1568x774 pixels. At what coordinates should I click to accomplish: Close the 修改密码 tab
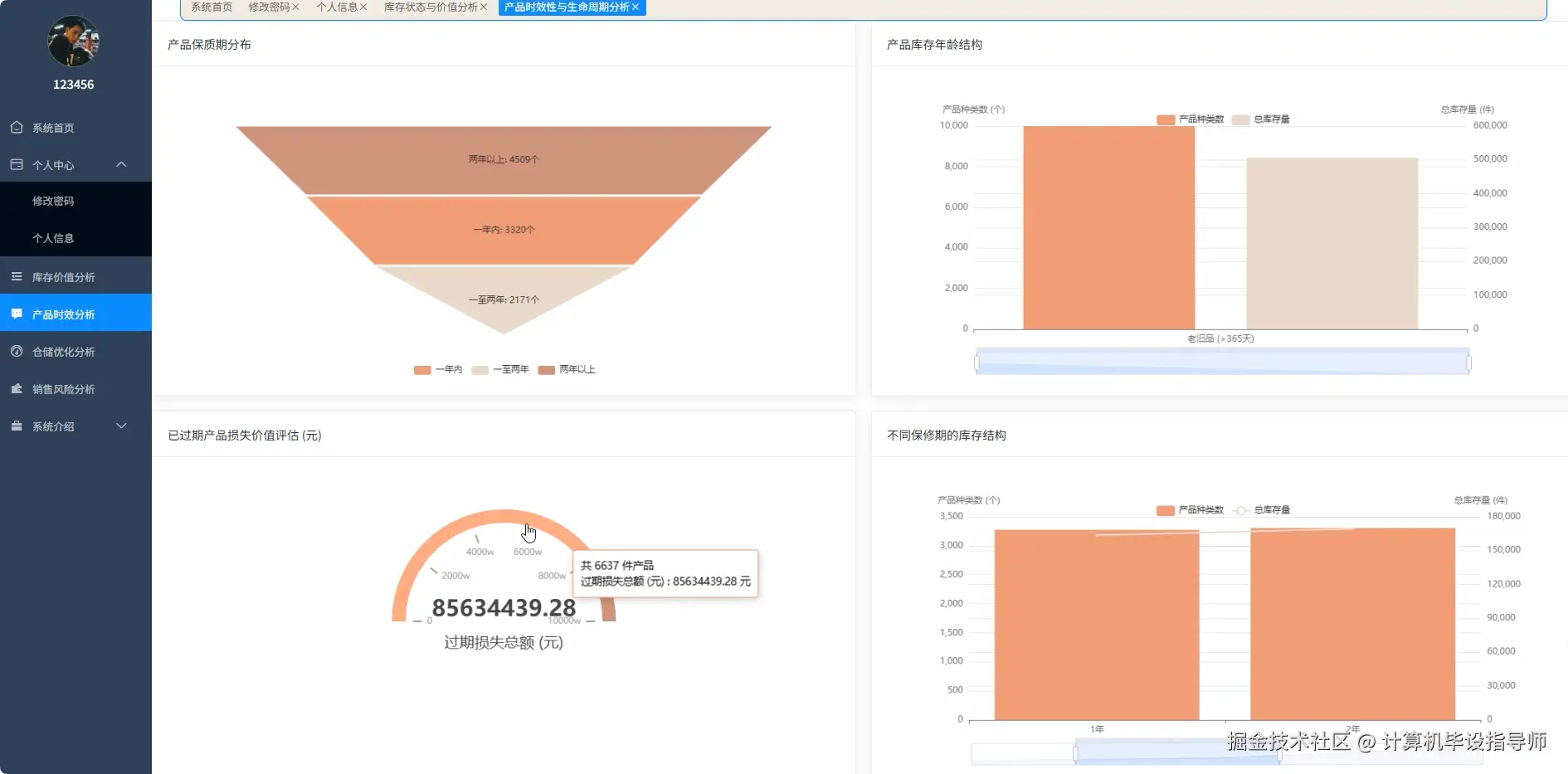click(295, 7)
